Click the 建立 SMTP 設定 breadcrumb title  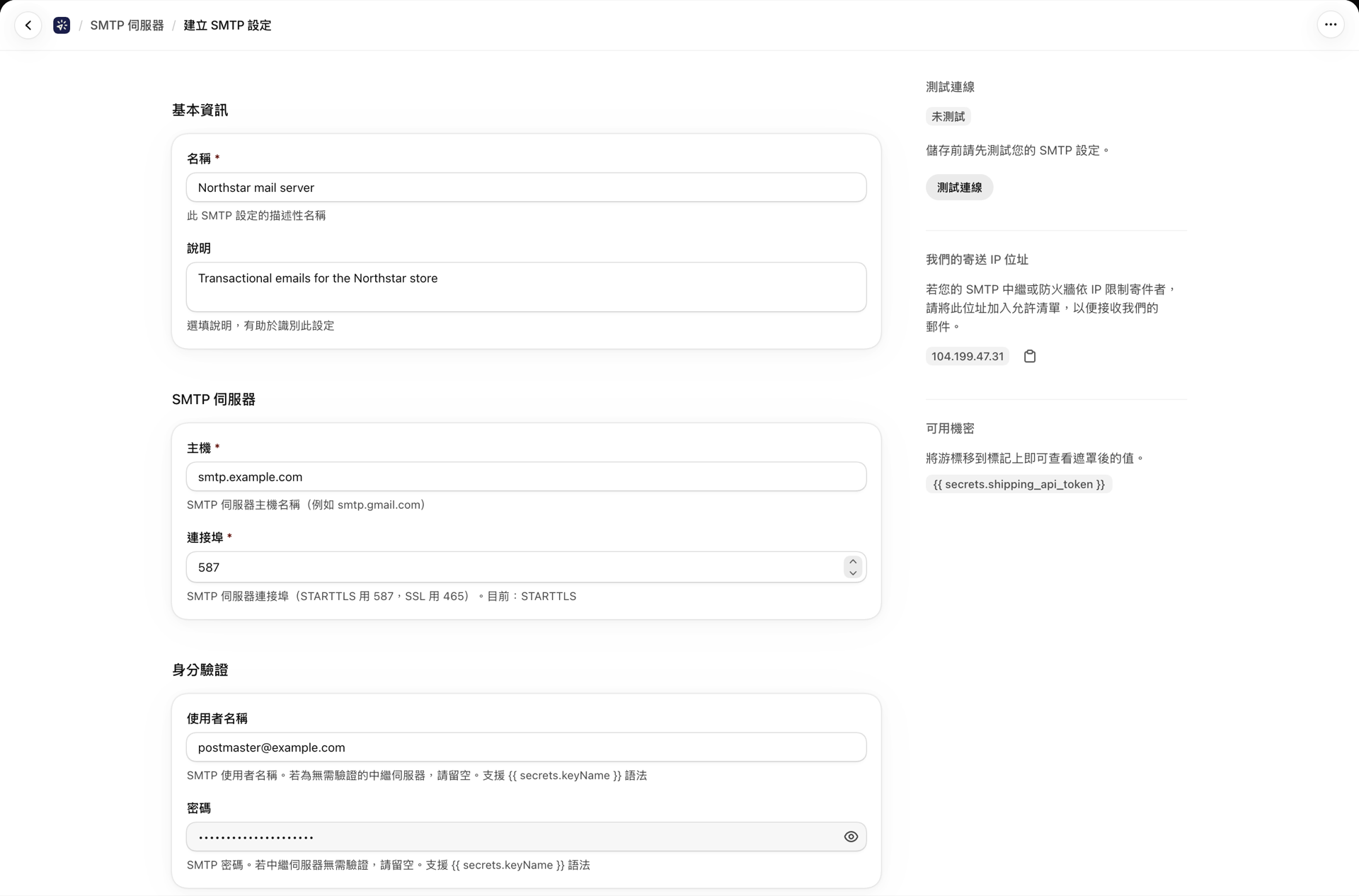coord(227,25)
